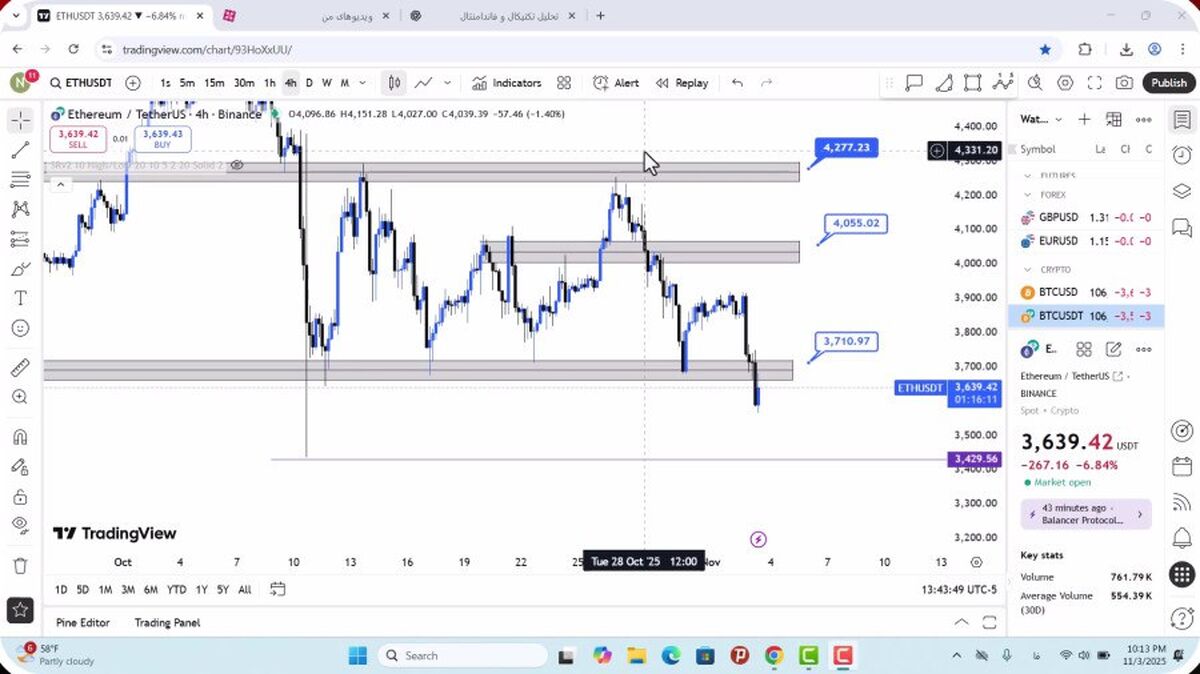Screen dimensions: 1200x674
Task: Select the 15m timeframe
Action: click(214, 83)
